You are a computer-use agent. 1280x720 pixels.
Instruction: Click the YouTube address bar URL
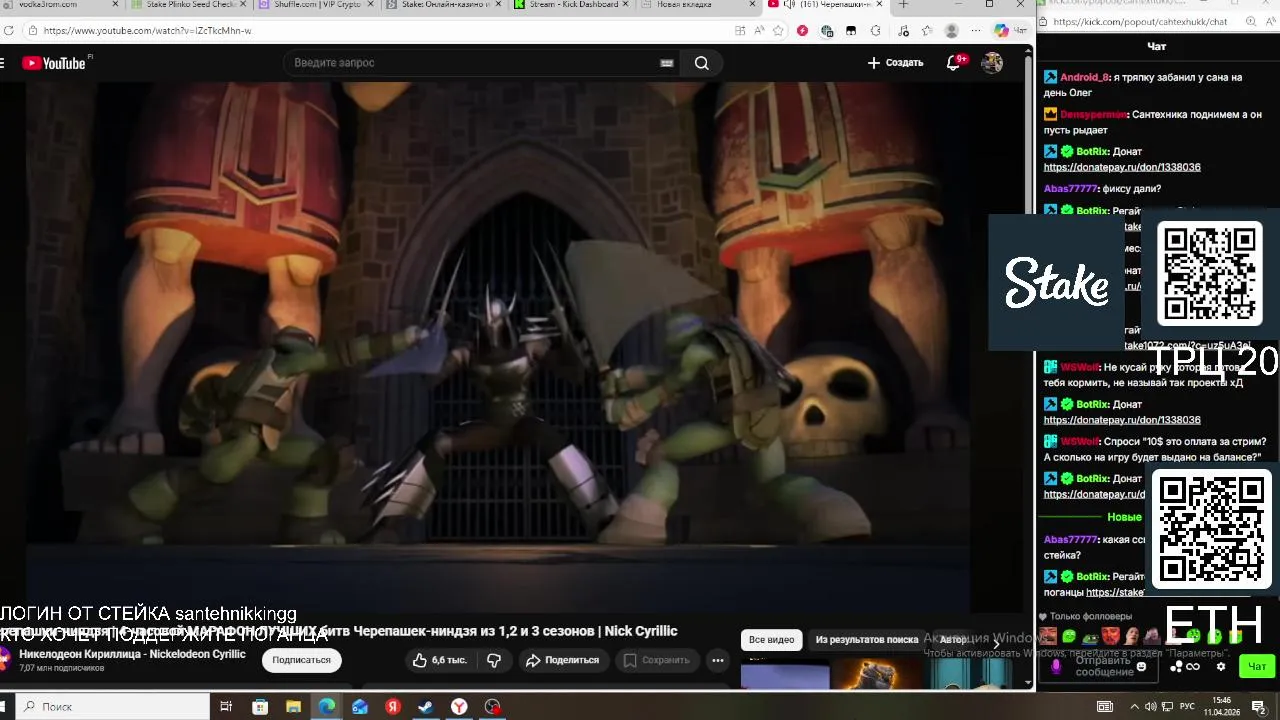(x=147, y=31)
